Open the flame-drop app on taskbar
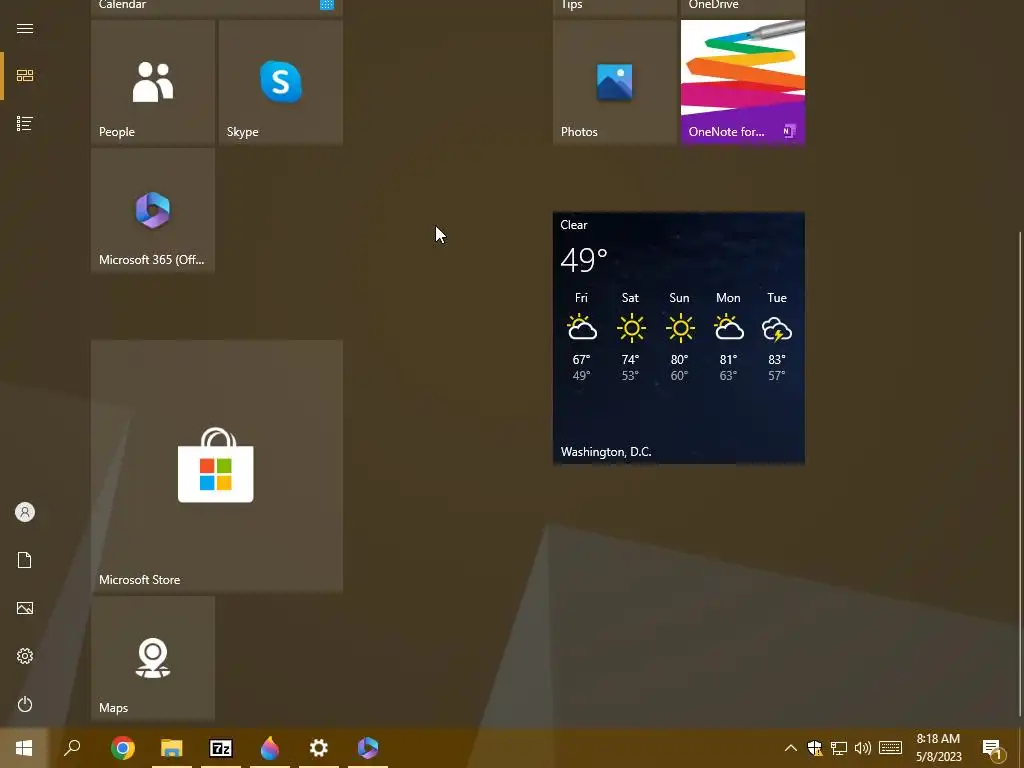This screenshot has width=1024, height=768. tap(270, 748)
